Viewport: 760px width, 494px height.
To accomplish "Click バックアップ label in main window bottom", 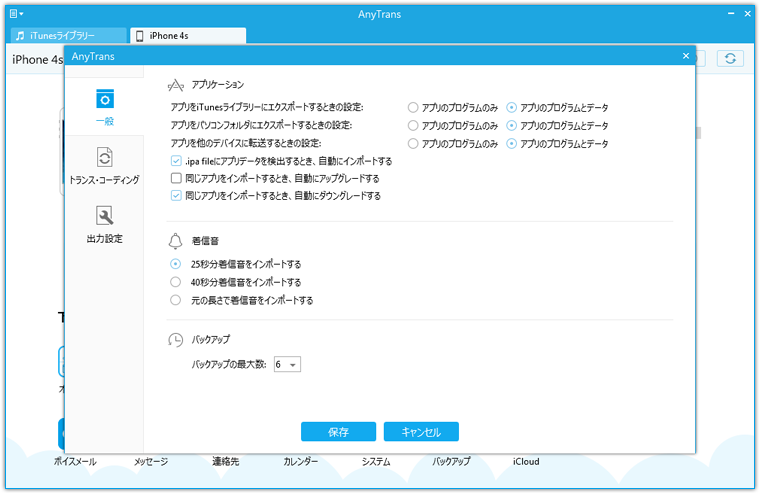I will (451, 462).
